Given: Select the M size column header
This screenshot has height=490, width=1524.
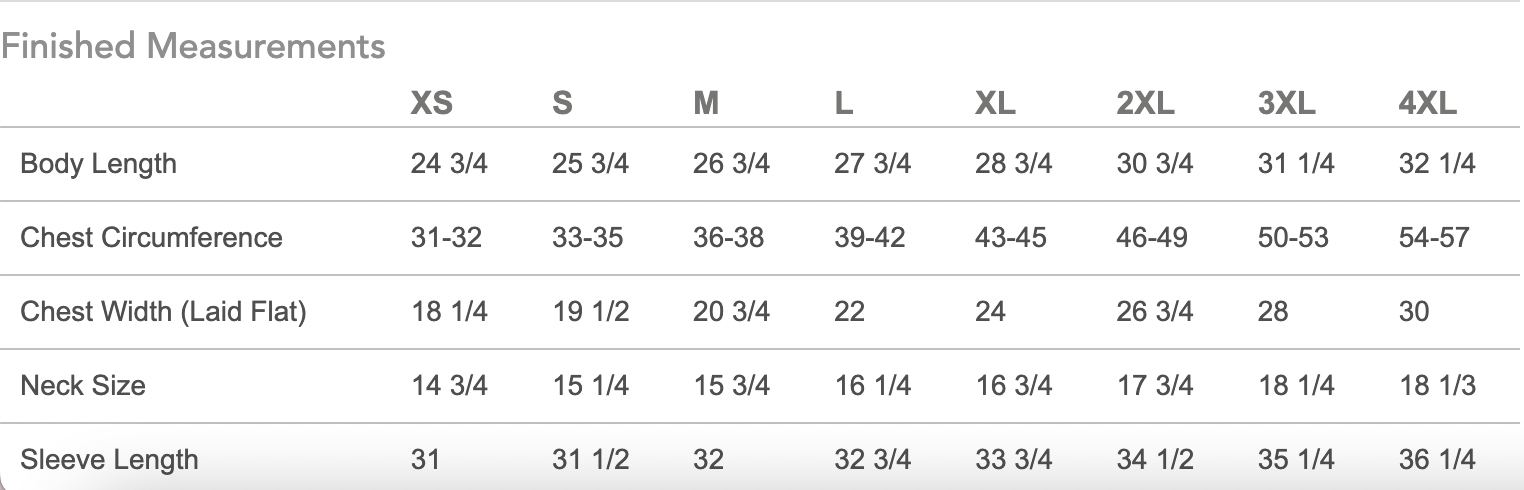Looking at the screenshot, I should pos(706,103).
